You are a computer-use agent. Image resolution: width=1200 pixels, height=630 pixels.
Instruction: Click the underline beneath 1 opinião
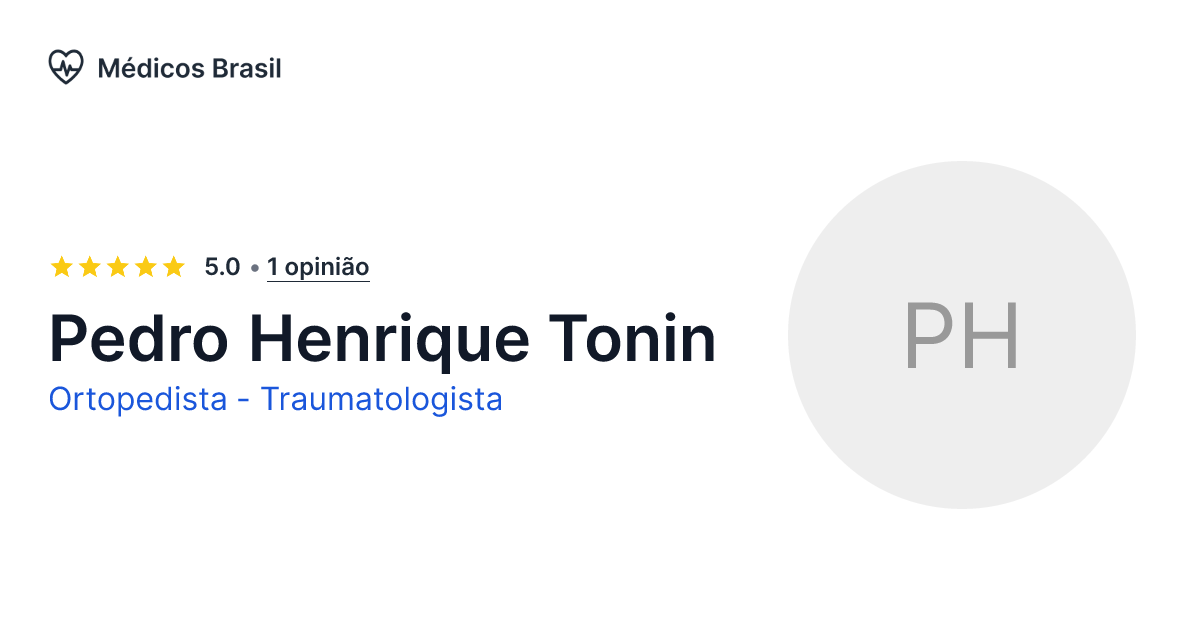318,281
